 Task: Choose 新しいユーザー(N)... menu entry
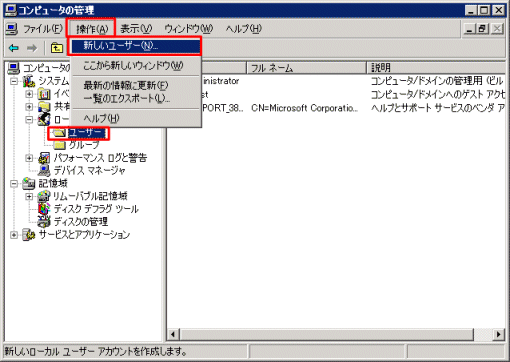click(x=135, y=46)
